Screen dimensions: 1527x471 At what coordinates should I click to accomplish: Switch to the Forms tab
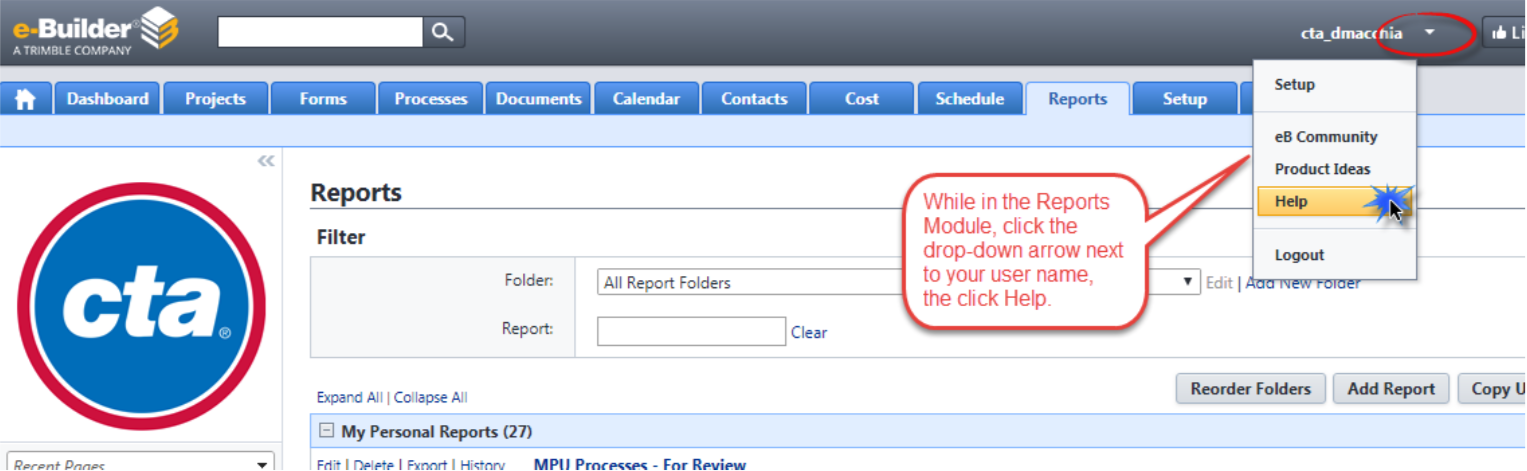pyautogui.click(x=323, y=99)
